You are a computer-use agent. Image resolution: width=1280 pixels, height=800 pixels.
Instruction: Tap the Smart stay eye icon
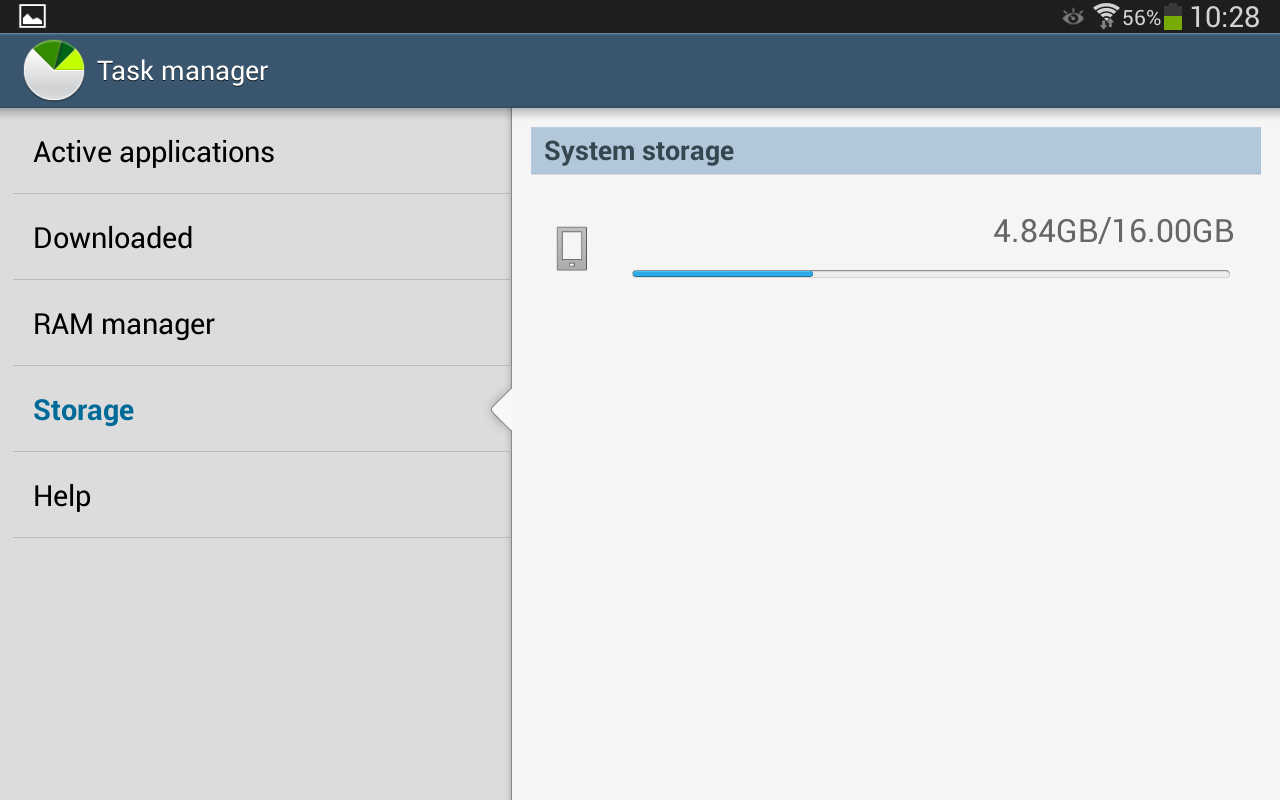[1073, 17]
